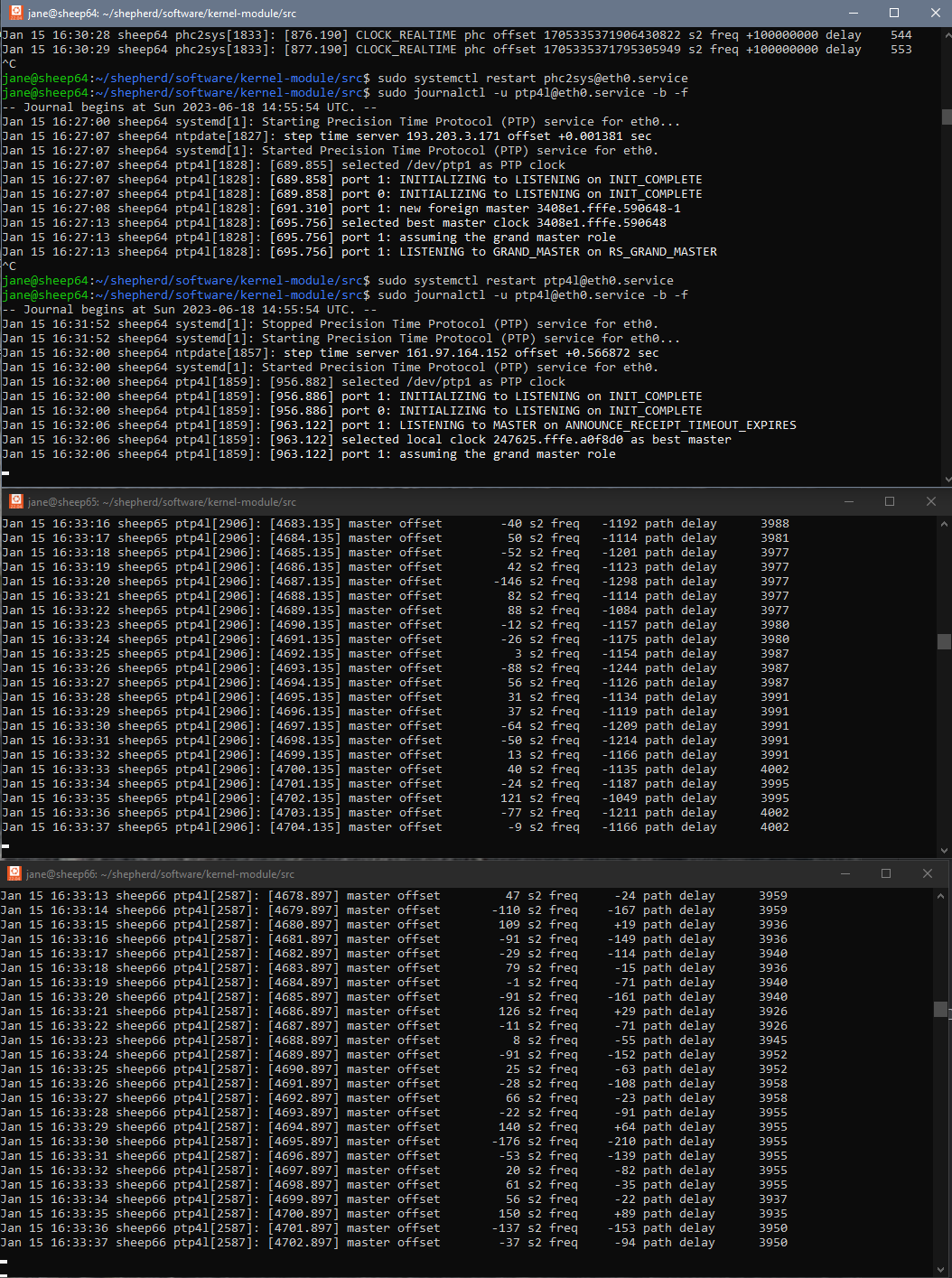Click the phc offset value 1705335371906430822

click(x=611, y=35)
